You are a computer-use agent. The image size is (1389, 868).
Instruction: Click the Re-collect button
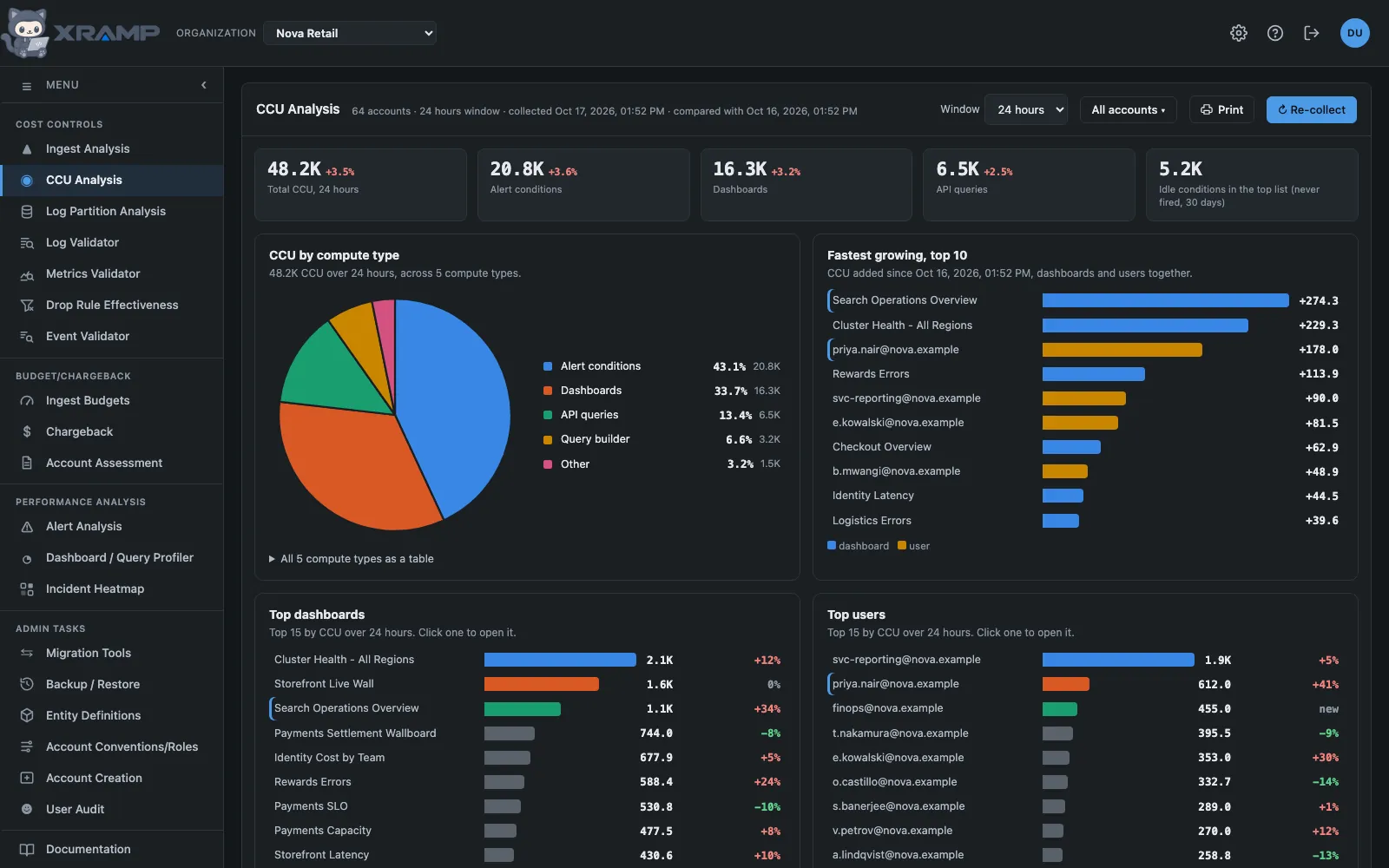[x=1312, y=110]
